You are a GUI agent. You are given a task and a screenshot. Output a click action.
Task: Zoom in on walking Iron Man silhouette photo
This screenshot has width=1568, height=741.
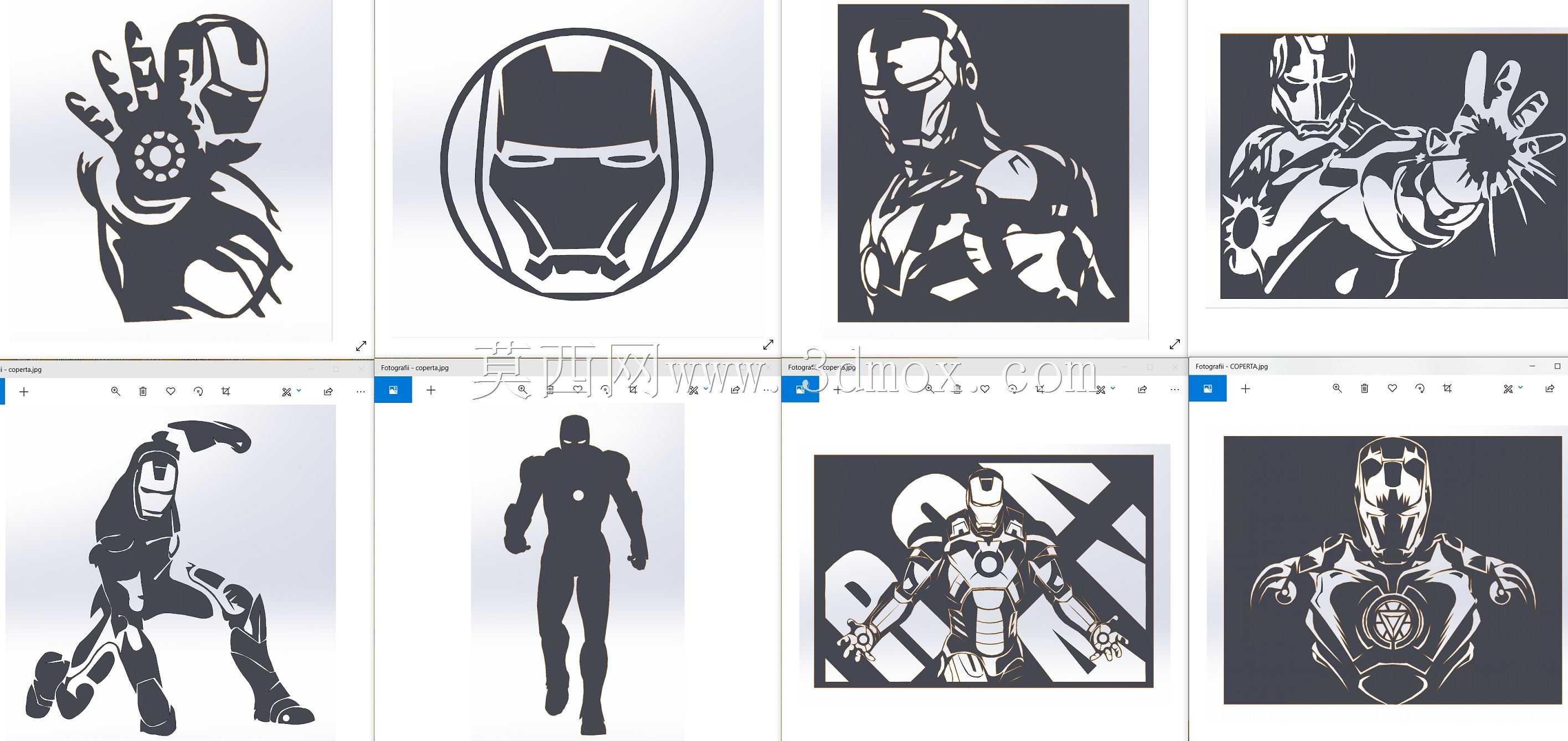[x=522, y=390]
